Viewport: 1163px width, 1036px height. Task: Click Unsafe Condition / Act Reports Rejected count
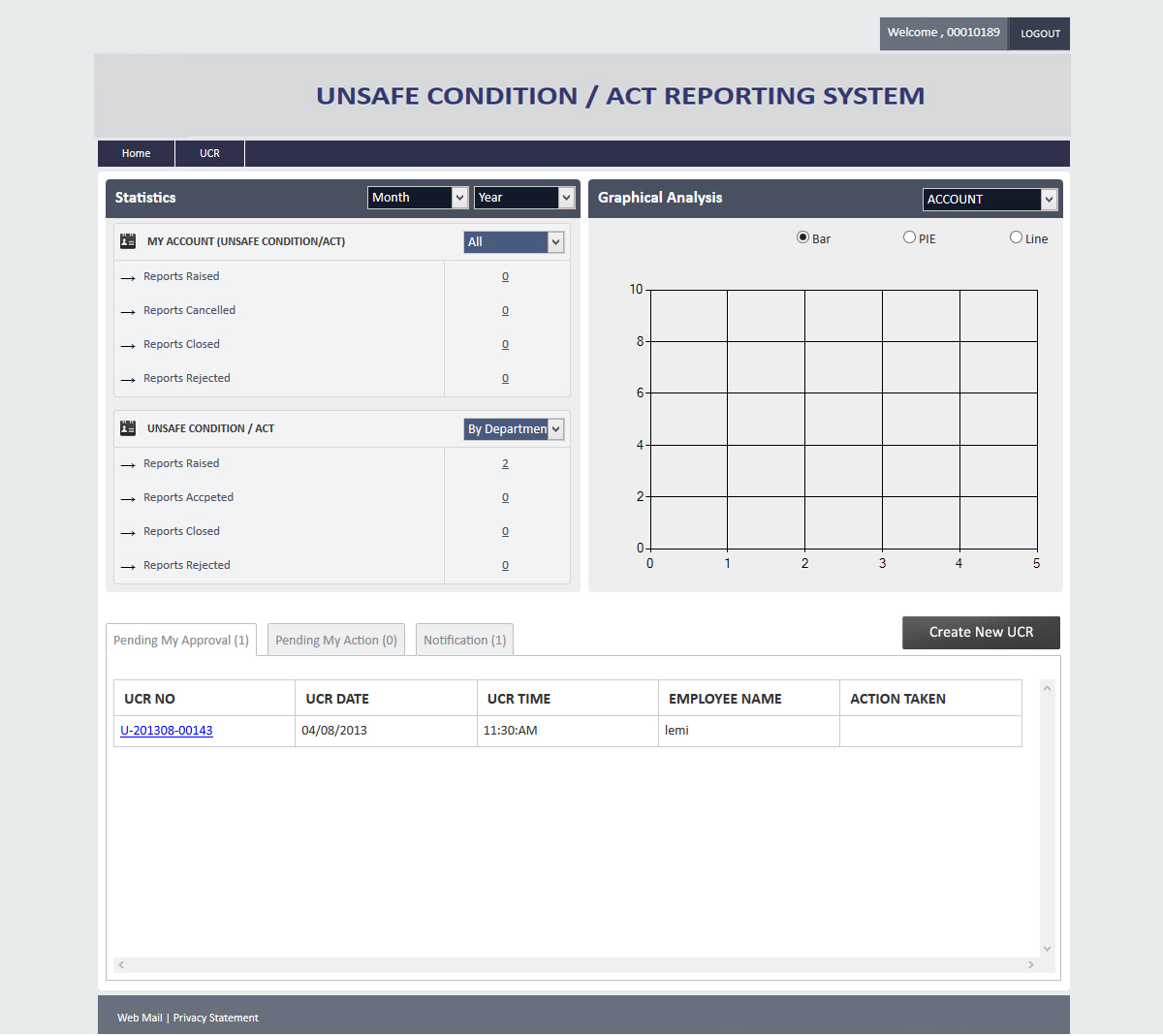pyautogui.click(x=505, y=566)
